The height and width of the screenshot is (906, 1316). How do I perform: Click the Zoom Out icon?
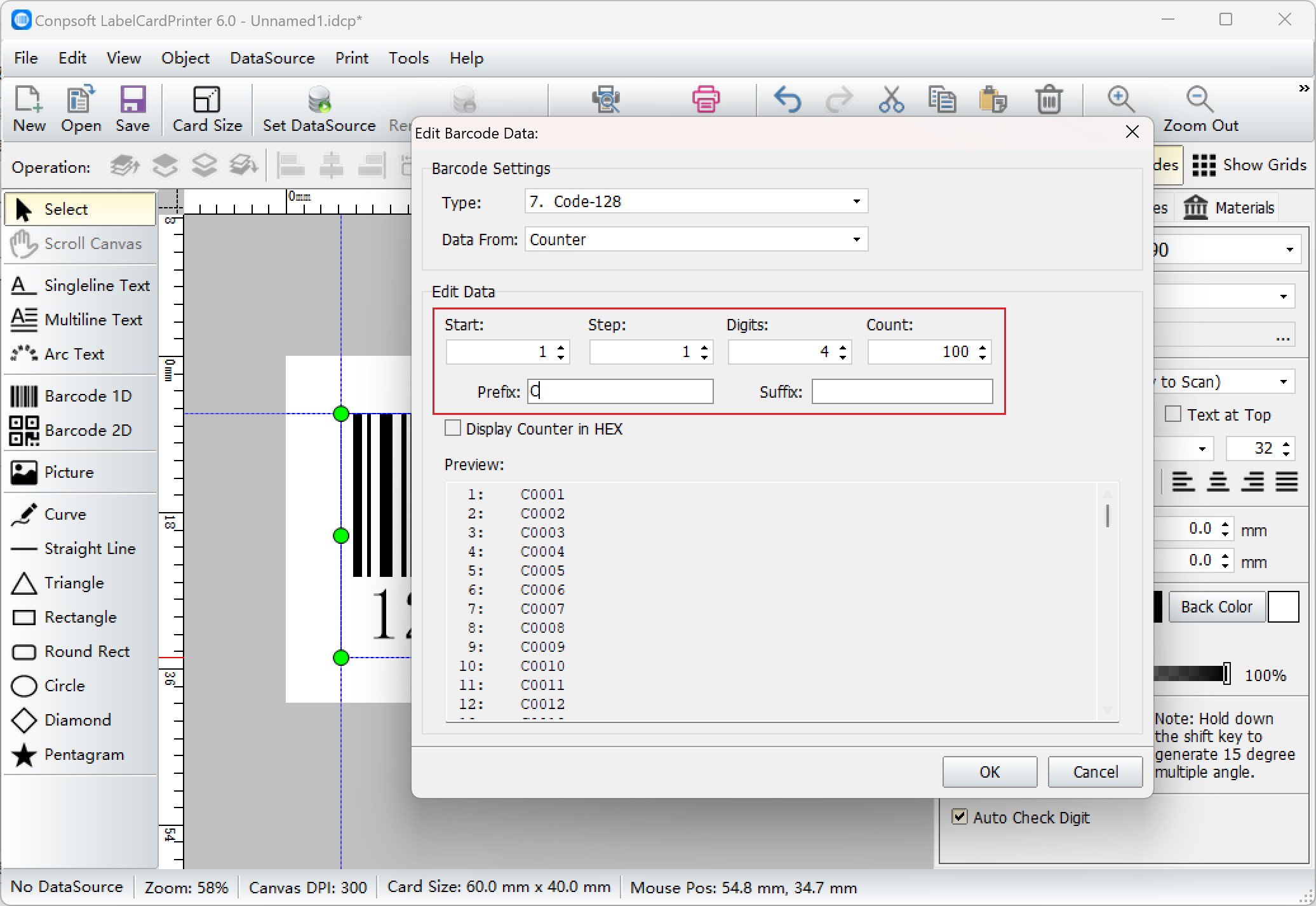1200,108
